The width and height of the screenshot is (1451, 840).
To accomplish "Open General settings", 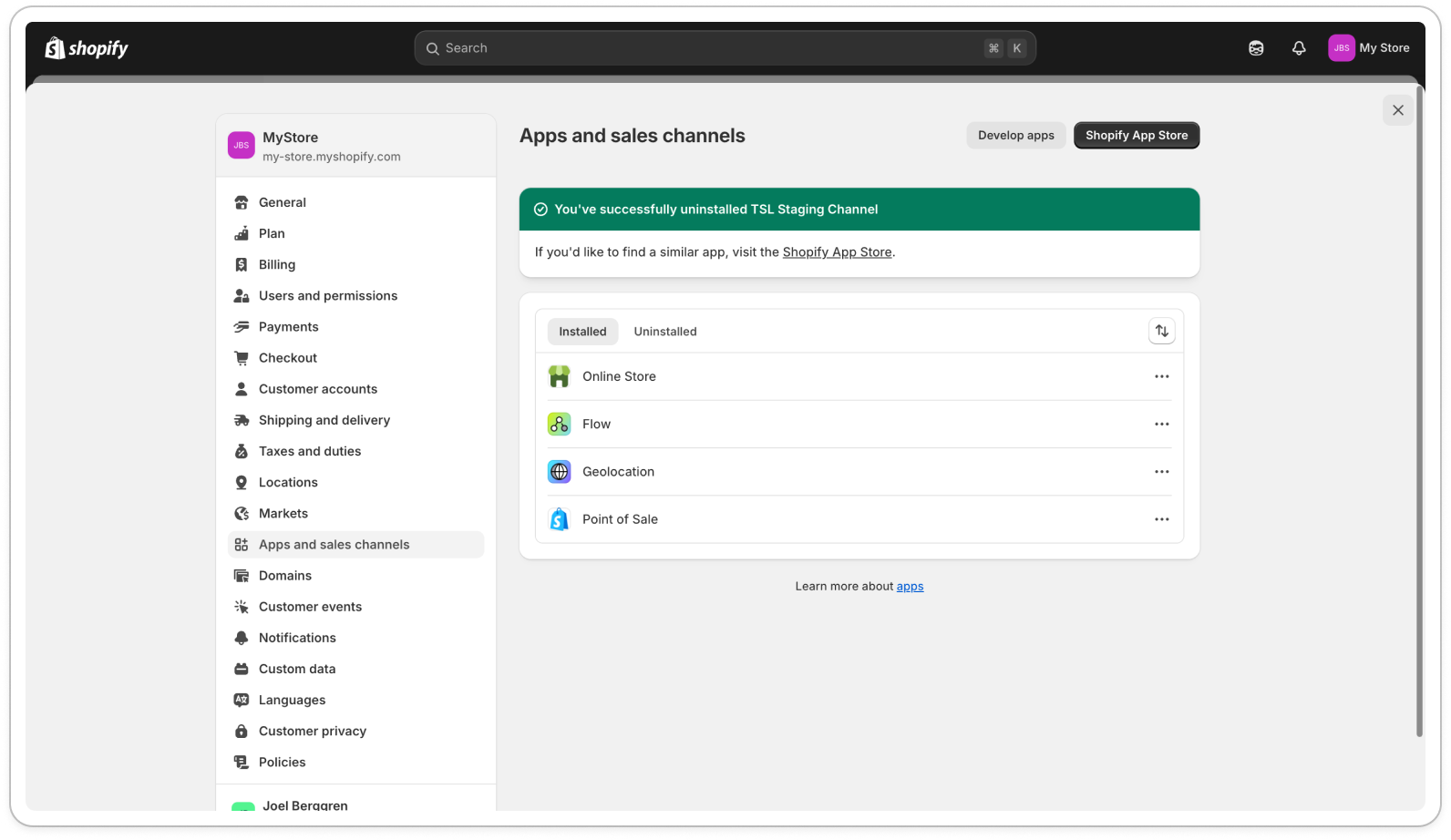I will 355,202.
